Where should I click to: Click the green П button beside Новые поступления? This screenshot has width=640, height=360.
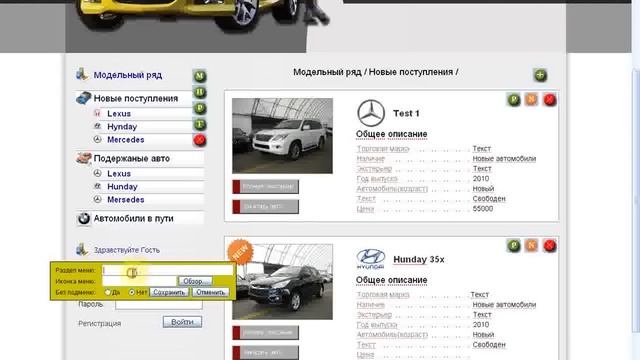pos(199,92)
